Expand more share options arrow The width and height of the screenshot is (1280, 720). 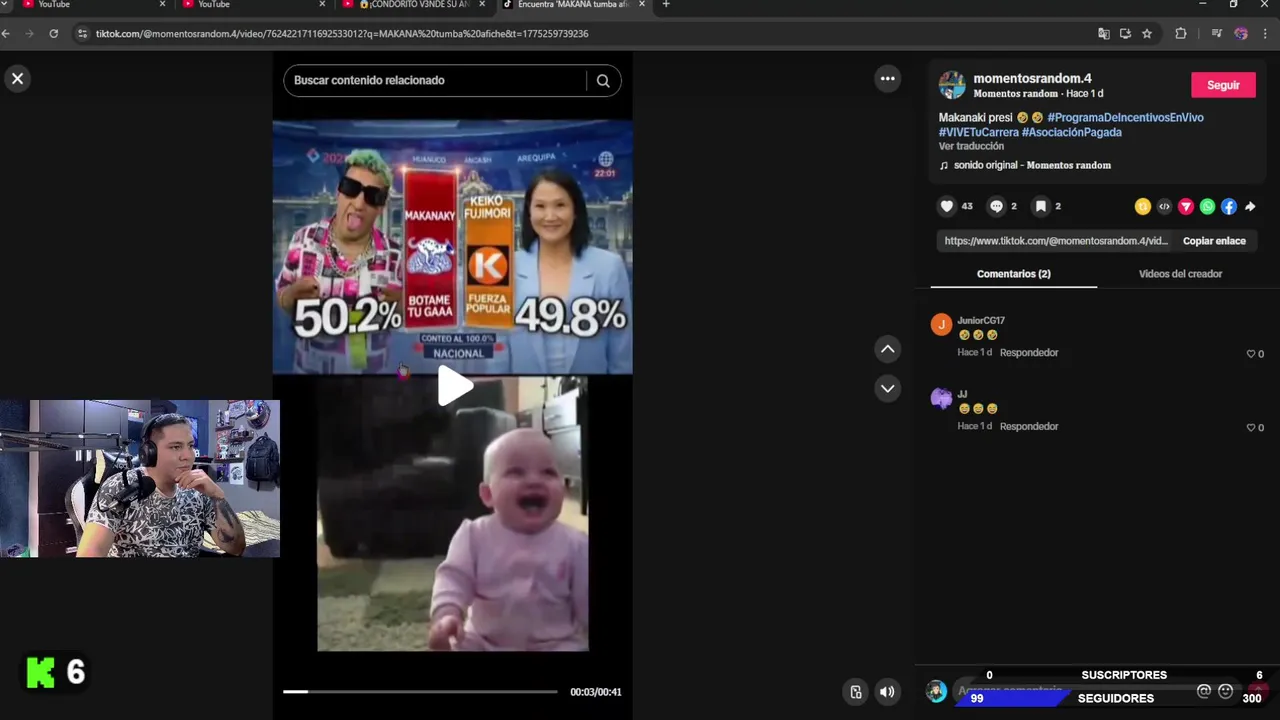click(x=1250, y=207)
